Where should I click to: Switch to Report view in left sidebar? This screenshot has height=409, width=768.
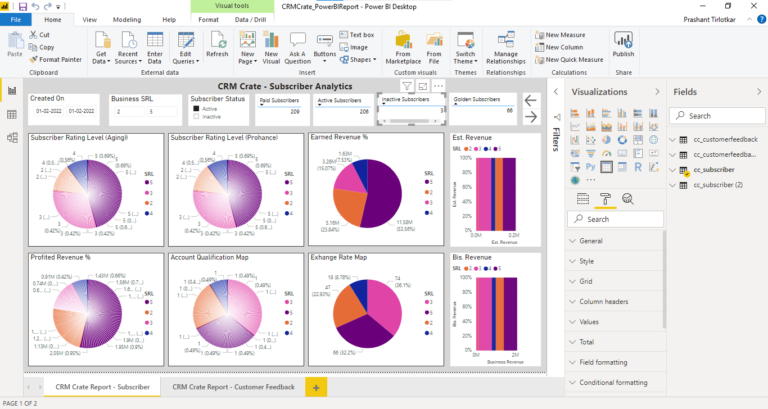(12, 91)
